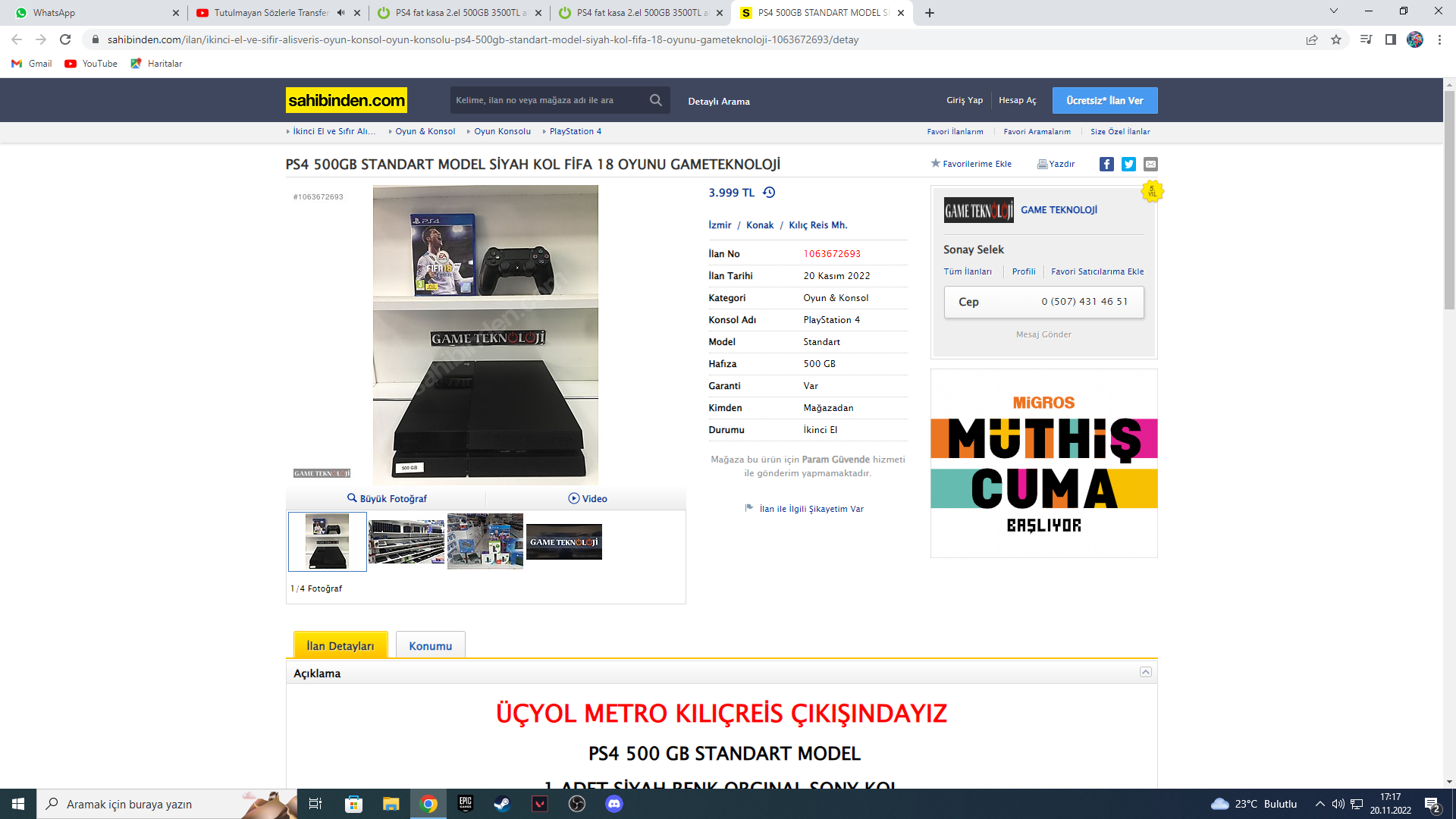
Task: Send listing via email icon
Action: (x=1150, y=164)
